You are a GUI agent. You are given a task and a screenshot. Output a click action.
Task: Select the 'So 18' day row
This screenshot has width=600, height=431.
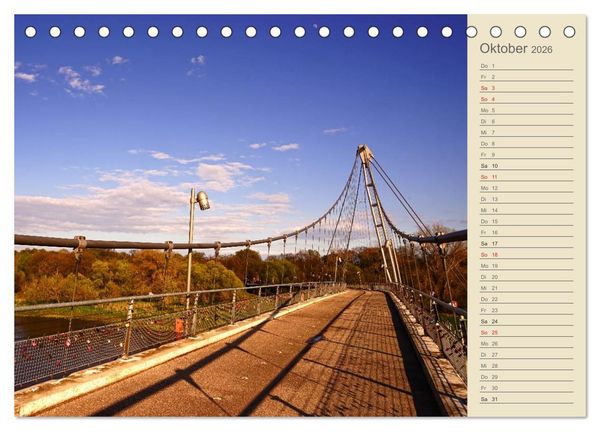click(527, 255)
